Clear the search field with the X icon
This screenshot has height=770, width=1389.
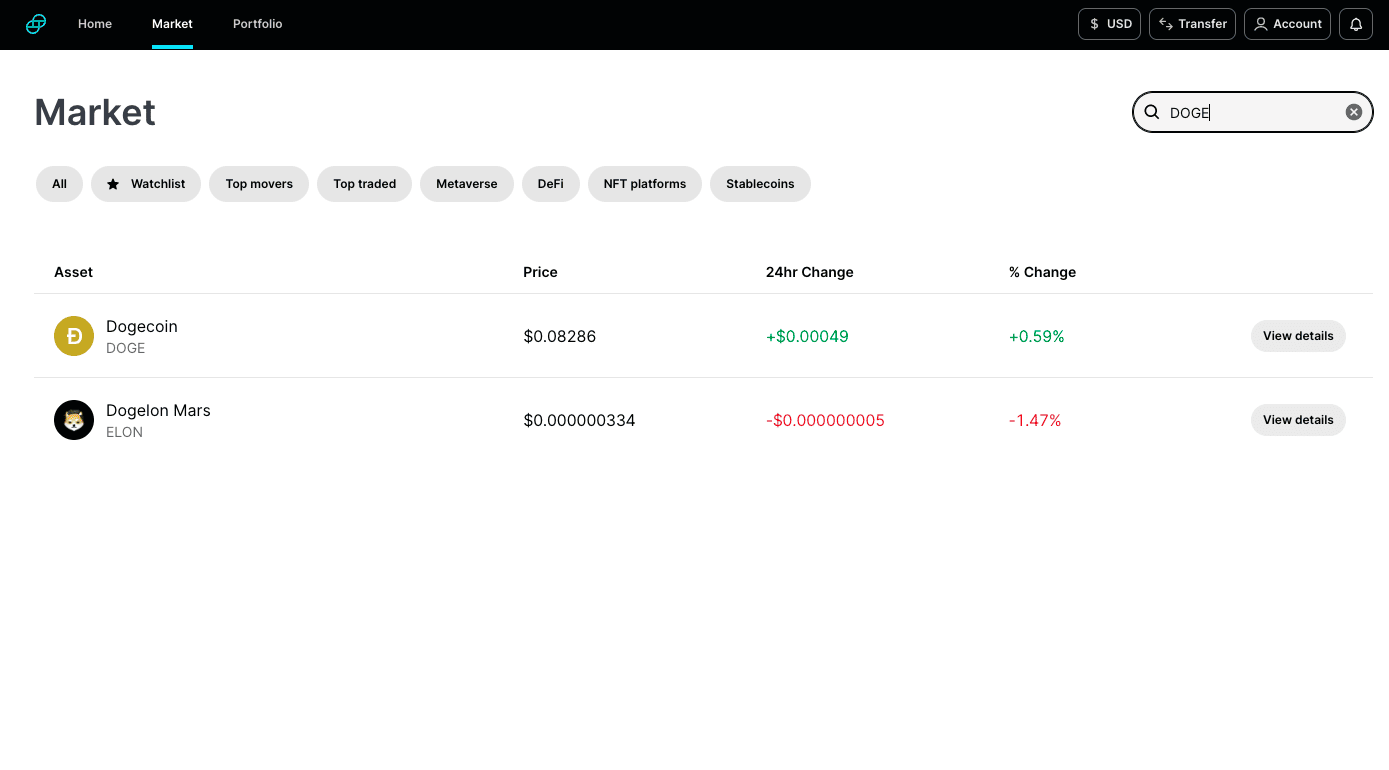(x=1354, y=112)
